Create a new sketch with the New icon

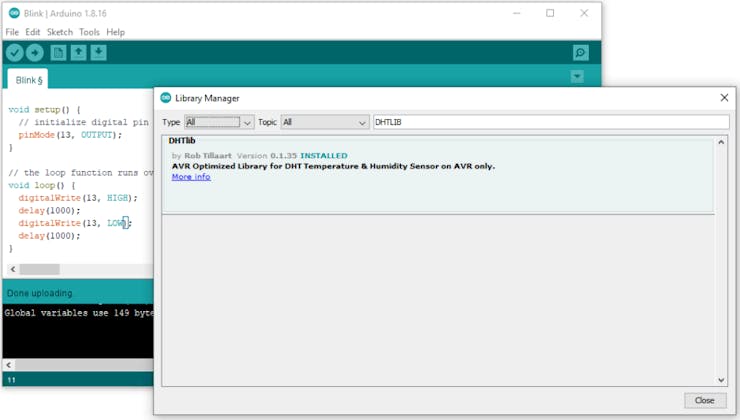click(x=58, y=53)
